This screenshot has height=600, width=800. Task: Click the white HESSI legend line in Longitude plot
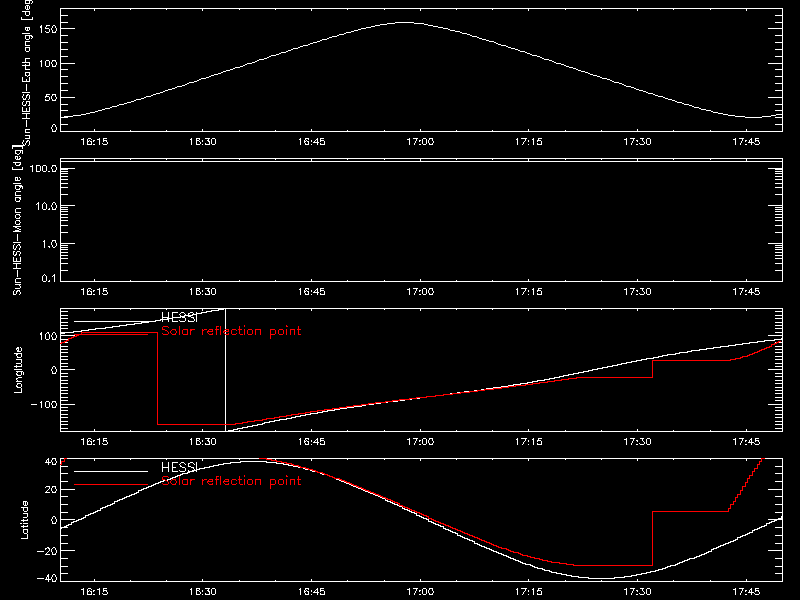pyautogui.click(x=111, y=321)
